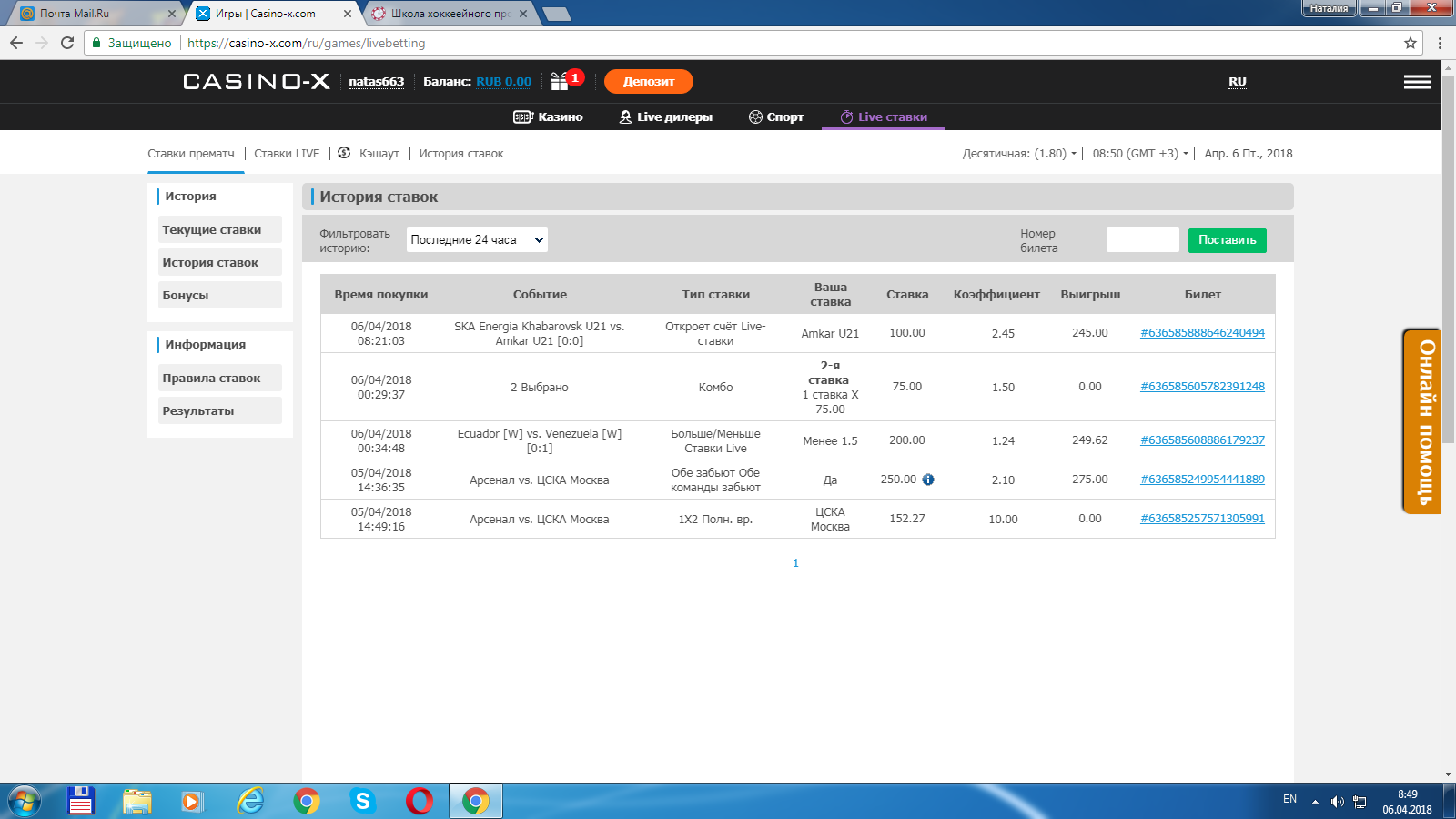Click the network tray icon

tap(1360, 802)
